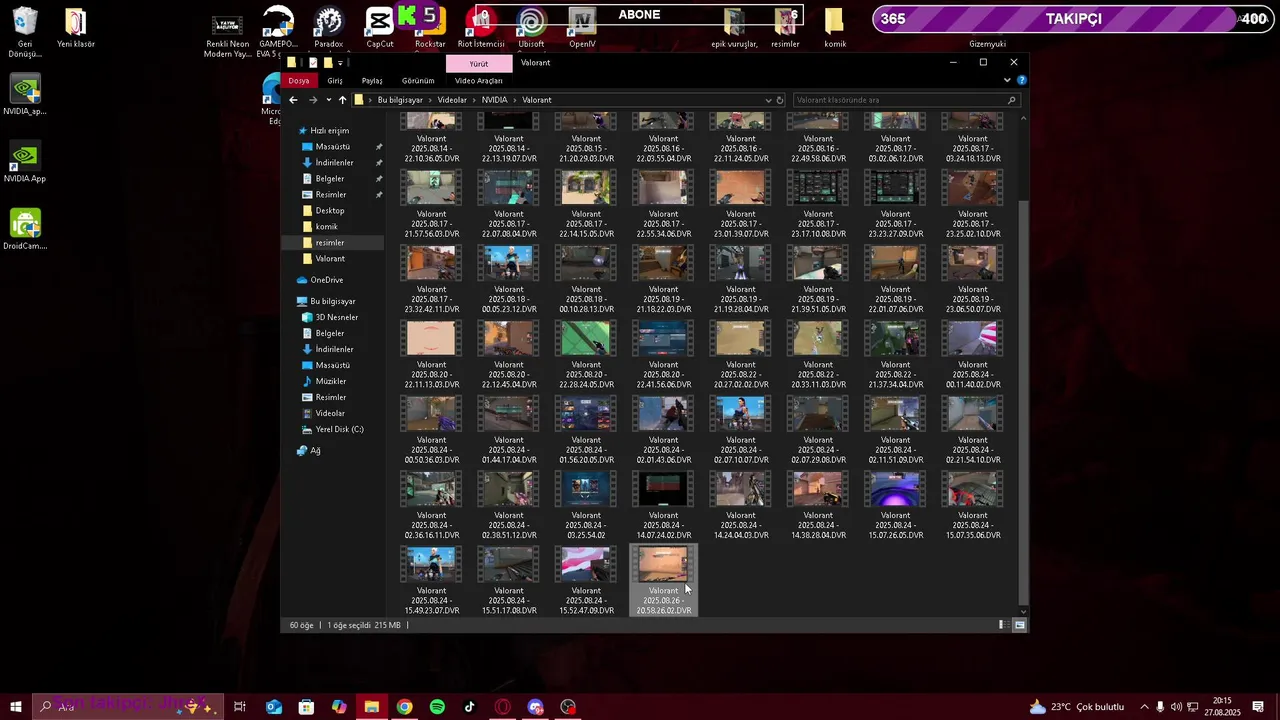1280x720 pixels.
Task: Open Task View on the taskbar
Action: pyautogui.click(x=240, y=707)
